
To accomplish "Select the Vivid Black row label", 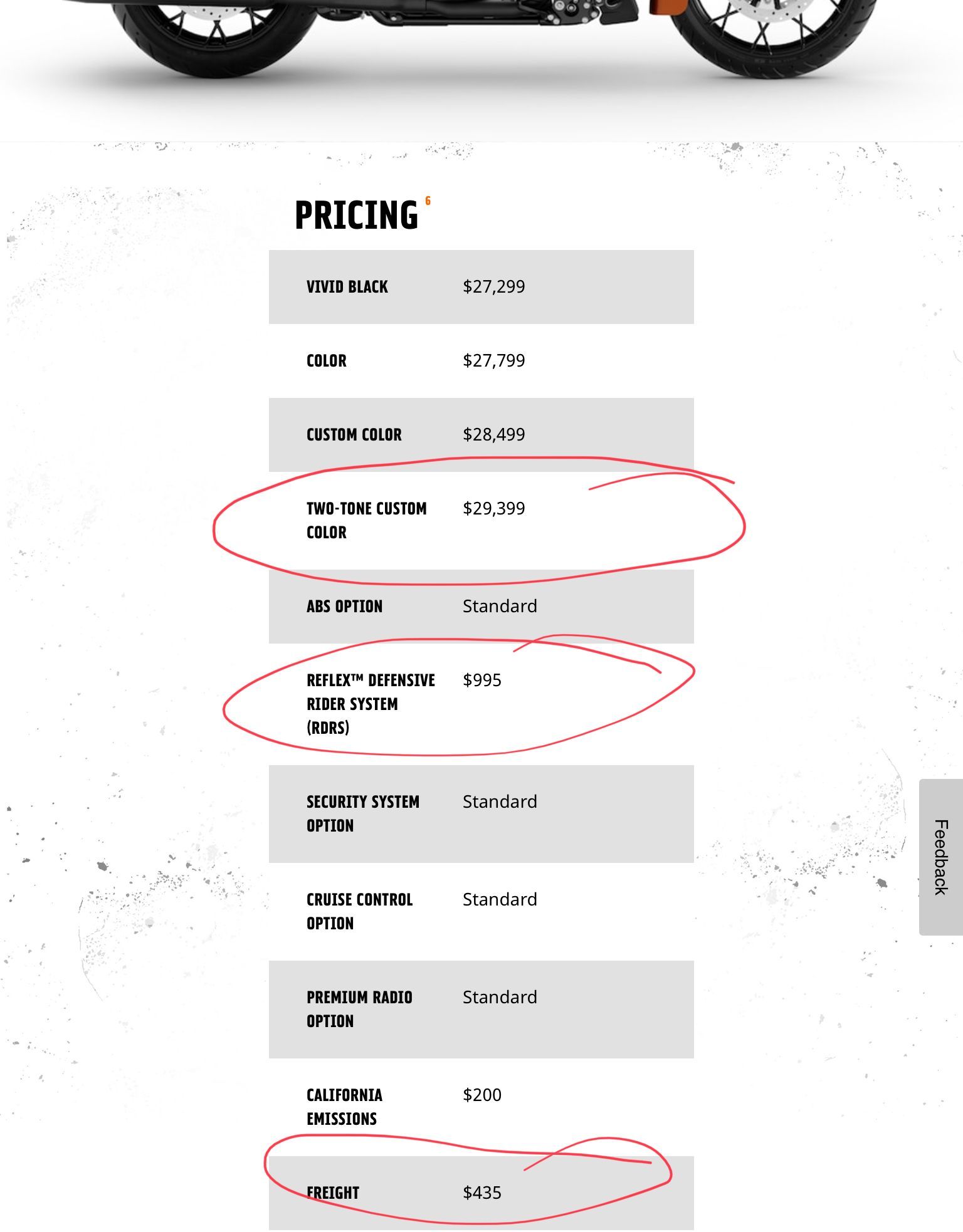I will coord(347,287).
